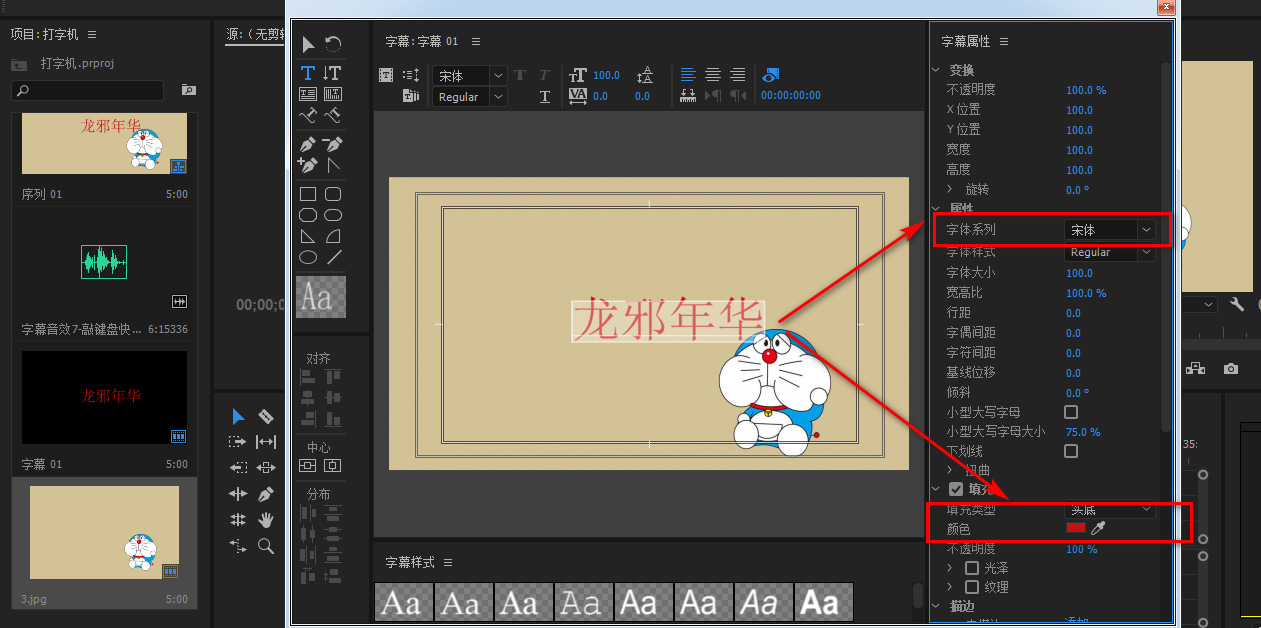
Task: Select the Vertical Type tool
Action: tap(333, 73)
